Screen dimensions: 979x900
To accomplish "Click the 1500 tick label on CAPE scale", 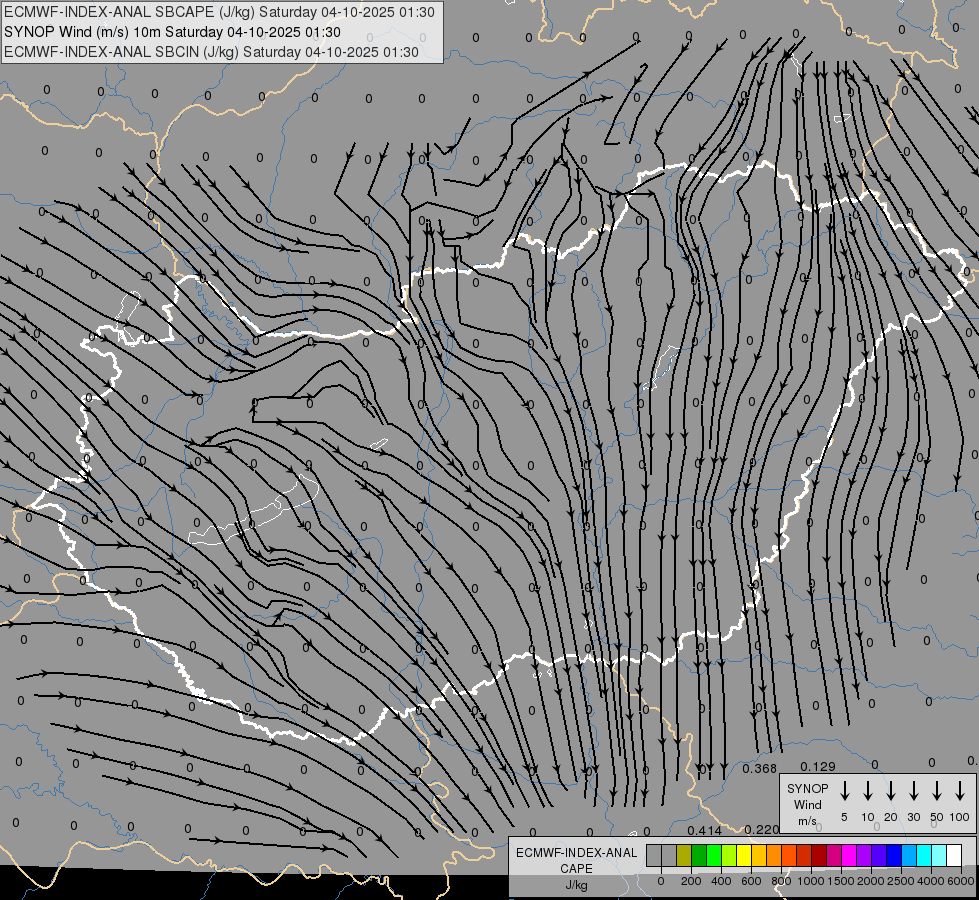I will click(x=840, y=881).
